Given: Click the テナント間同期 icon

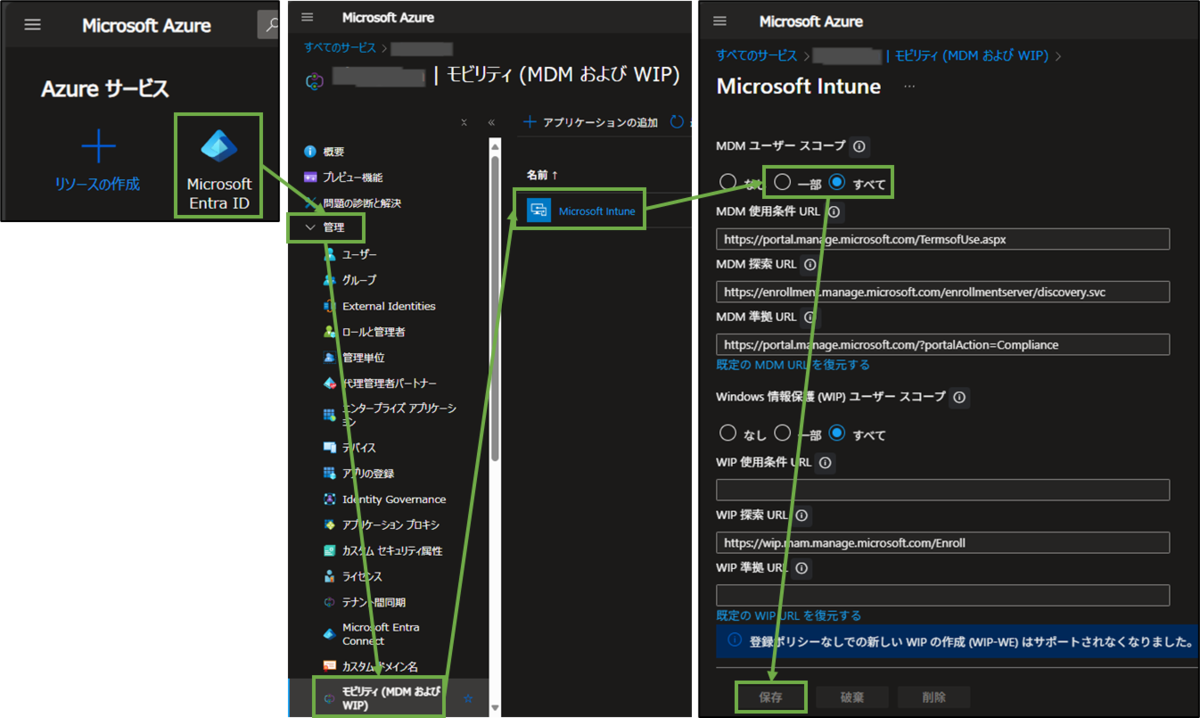Looking at the screenshot, I should (x=330, y=602).
